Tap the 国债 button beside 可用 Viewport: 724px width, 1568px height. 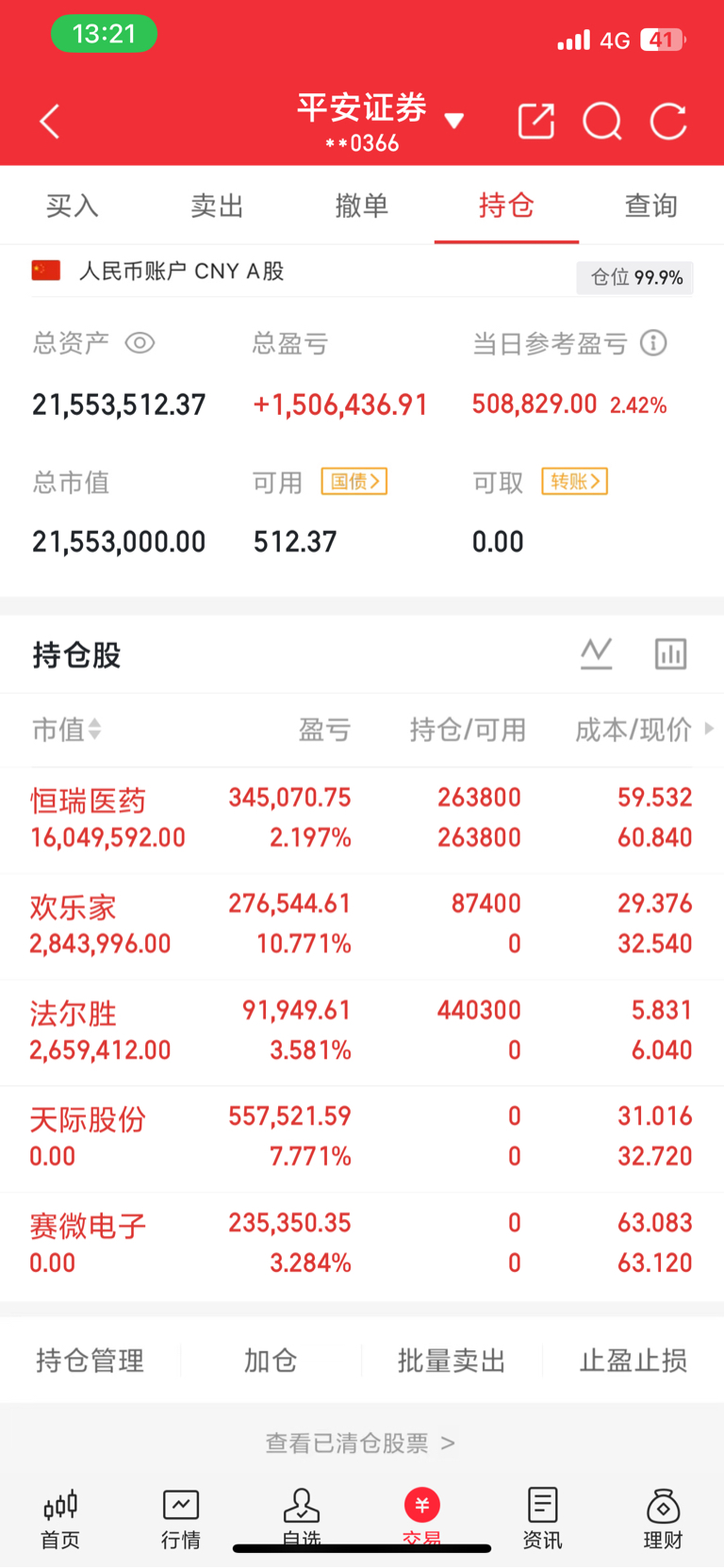(354, 482)
